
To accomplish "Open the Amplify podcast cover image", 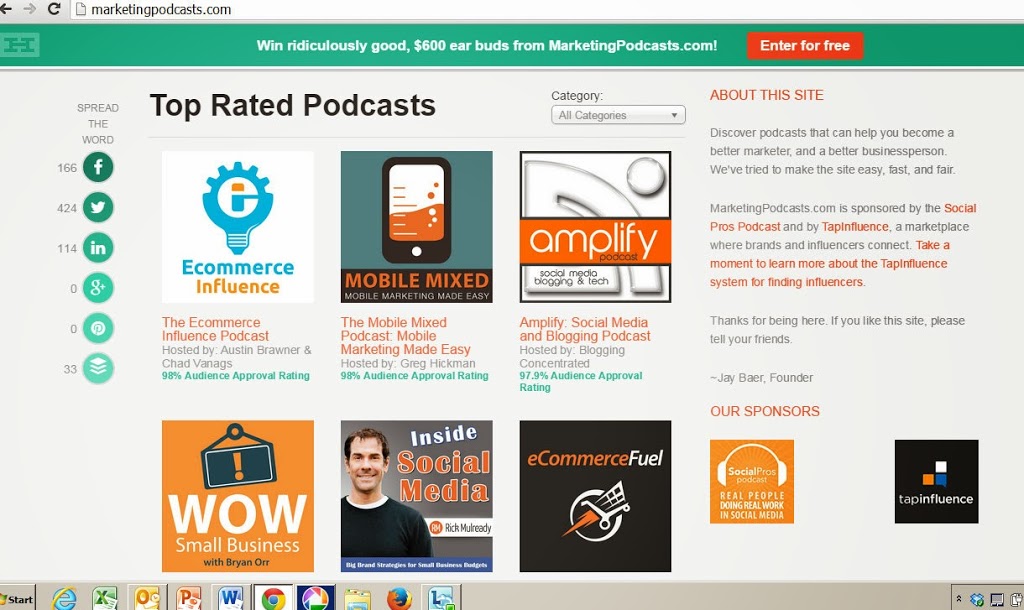I will (x=595, y=227).
